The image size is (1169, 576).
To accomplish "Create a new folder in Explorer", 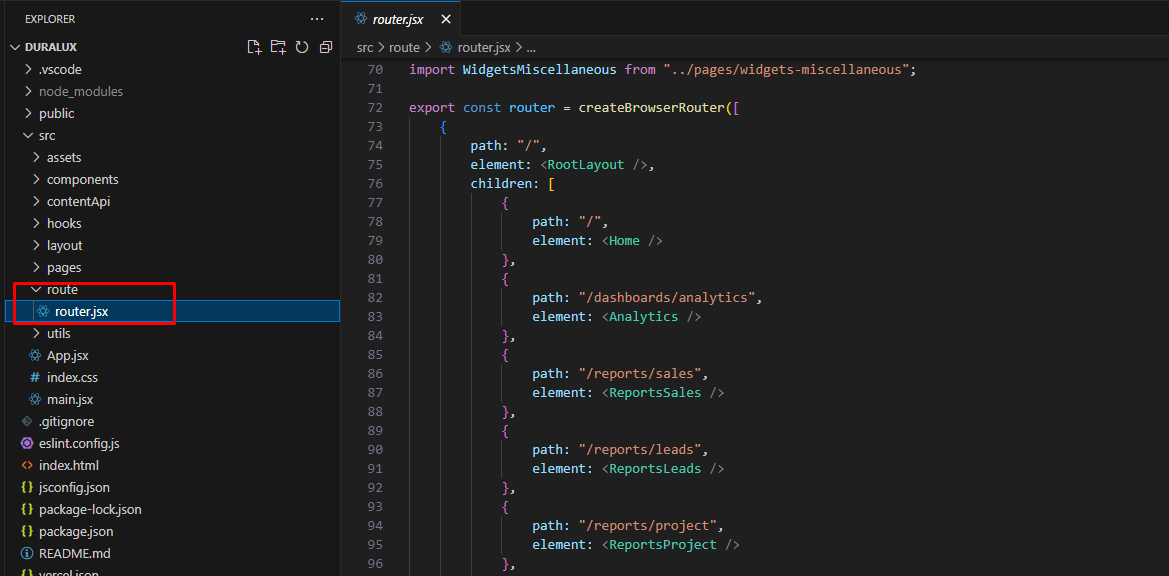I will pyautogui.click(x=278, y=47).
